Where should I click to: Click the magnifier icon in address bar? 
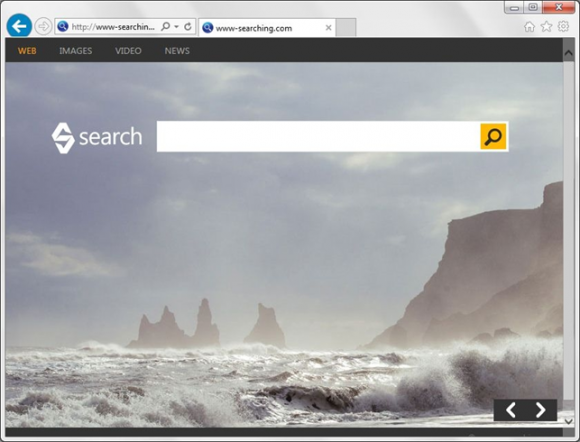click(165, 27)
